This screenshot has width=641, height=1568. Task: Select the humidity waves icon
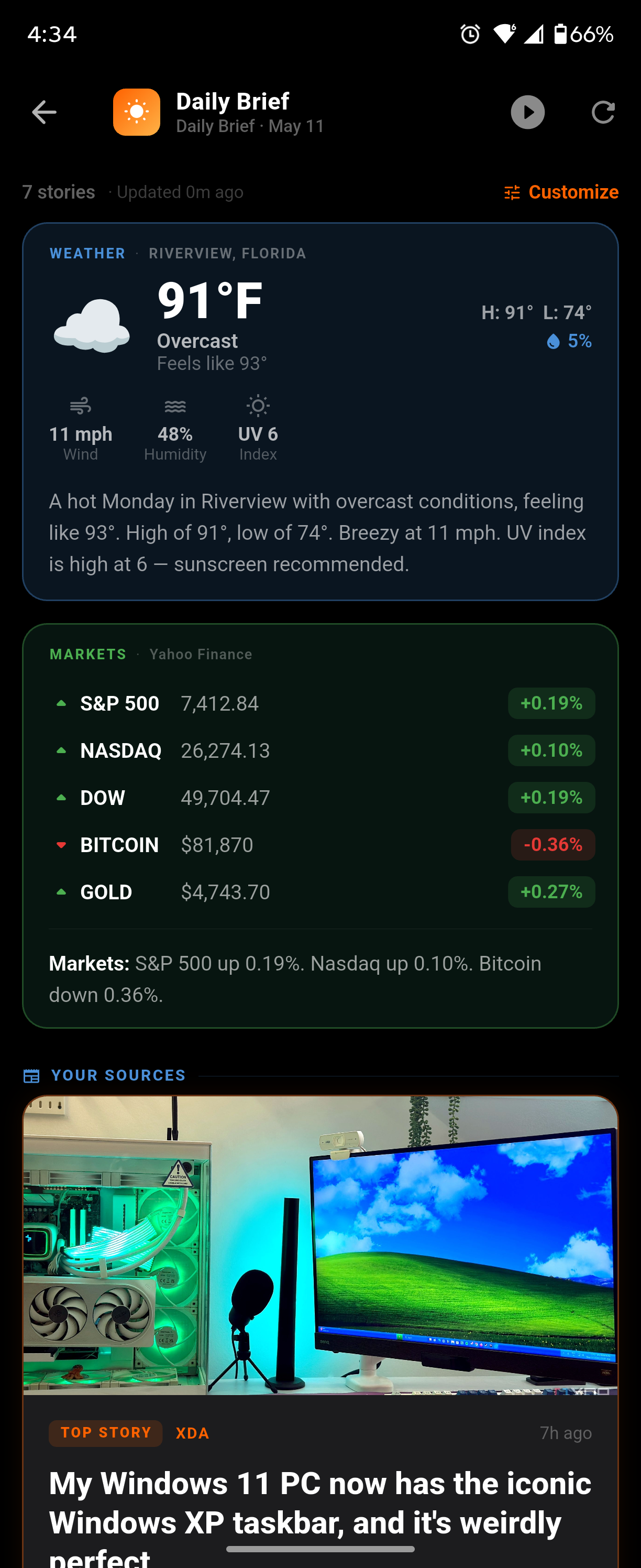pos(175,406)
